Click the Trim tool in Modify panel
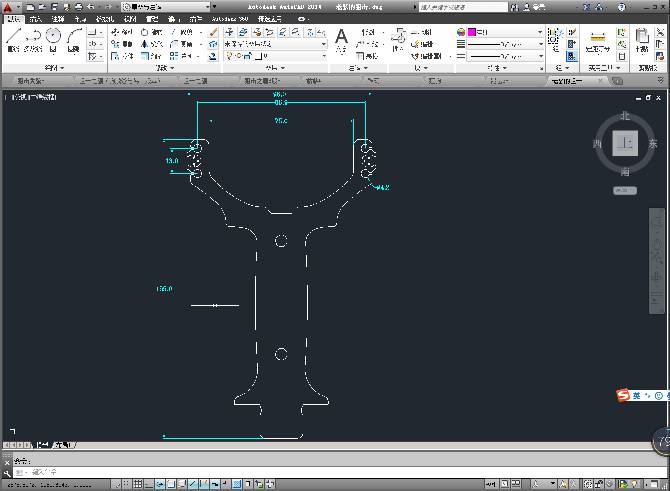This screenshot has width=670, height=491. pyautogui.click(x=182, y=32)
